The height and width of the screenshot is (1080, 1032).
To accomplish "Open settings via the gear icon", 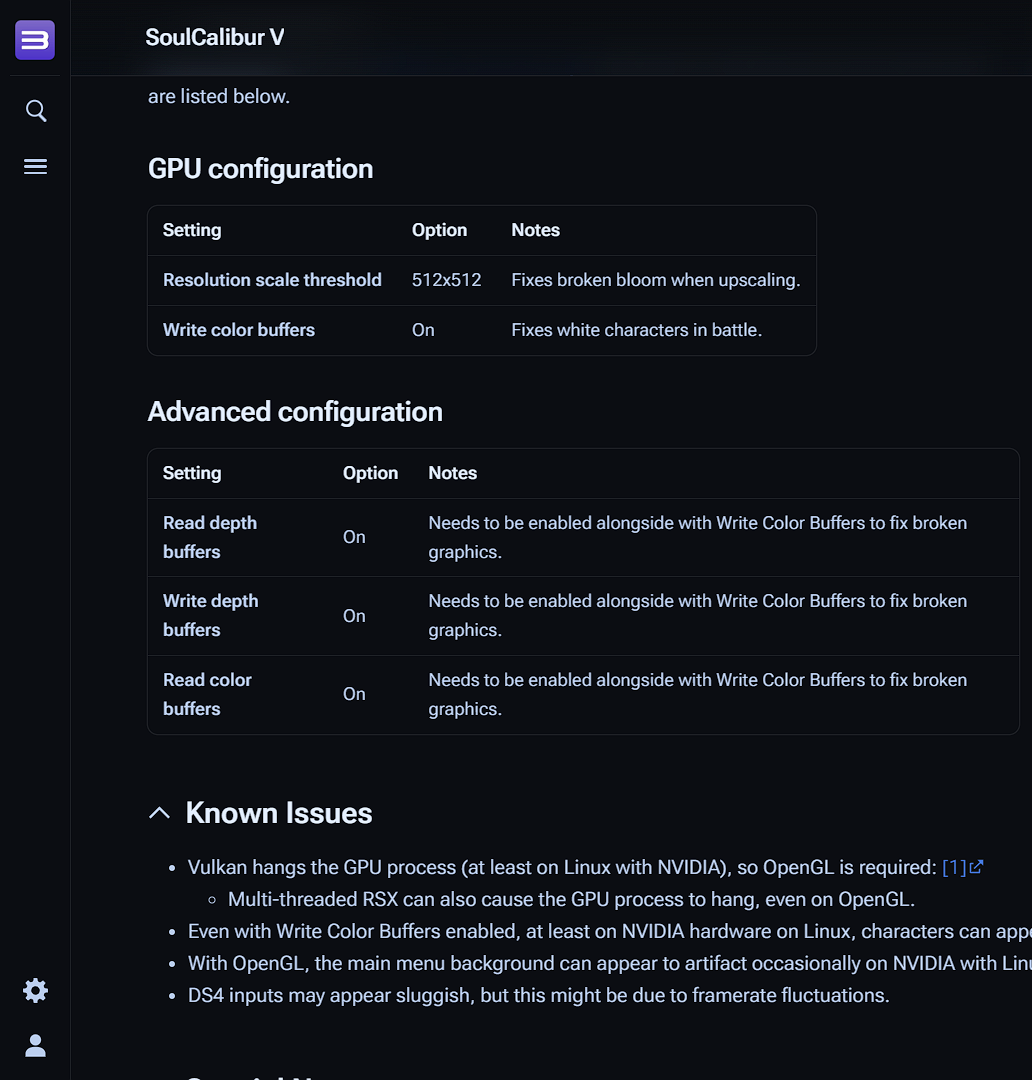I will tap(36, 991).
